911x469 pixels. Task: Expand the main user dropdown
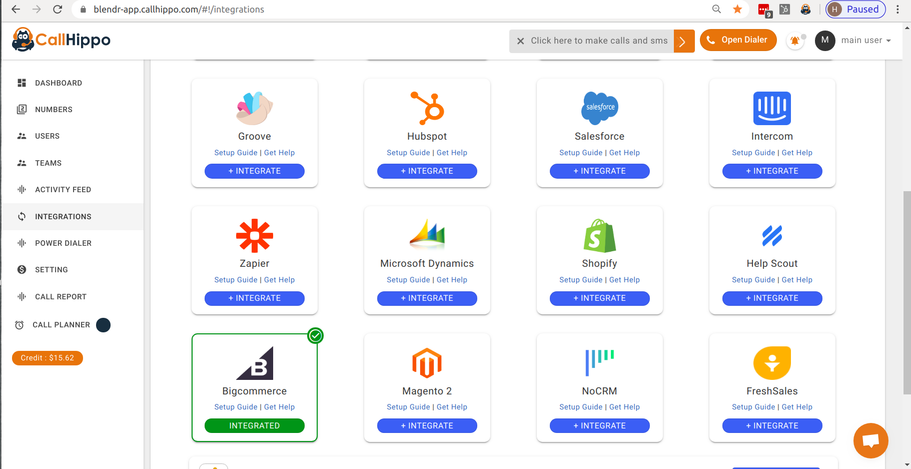coord(866,40)
